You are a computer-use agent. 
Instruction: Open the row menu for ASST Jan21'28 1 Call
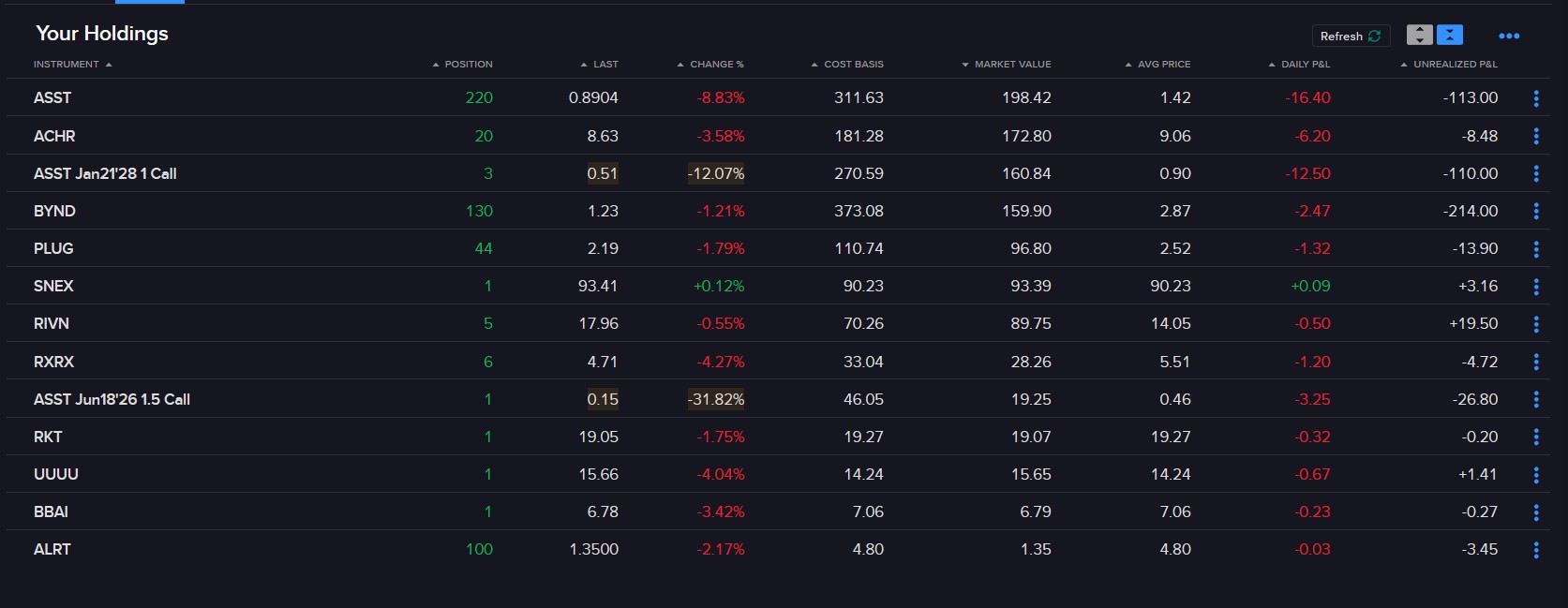[1536, 173]
